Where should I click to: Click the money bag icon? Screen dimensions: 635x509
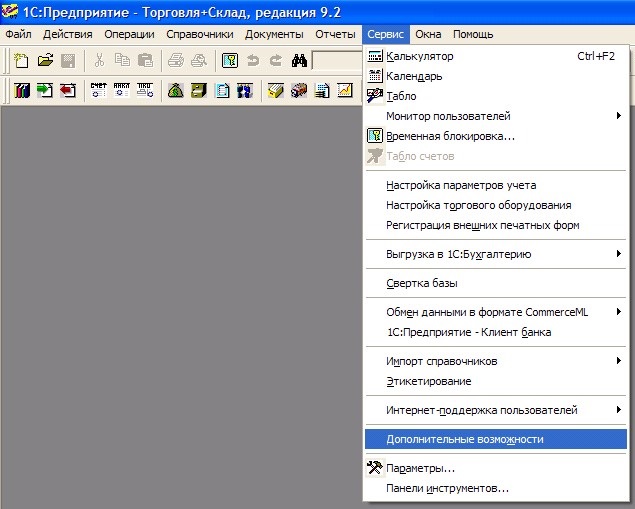click(x=176, y=90)
